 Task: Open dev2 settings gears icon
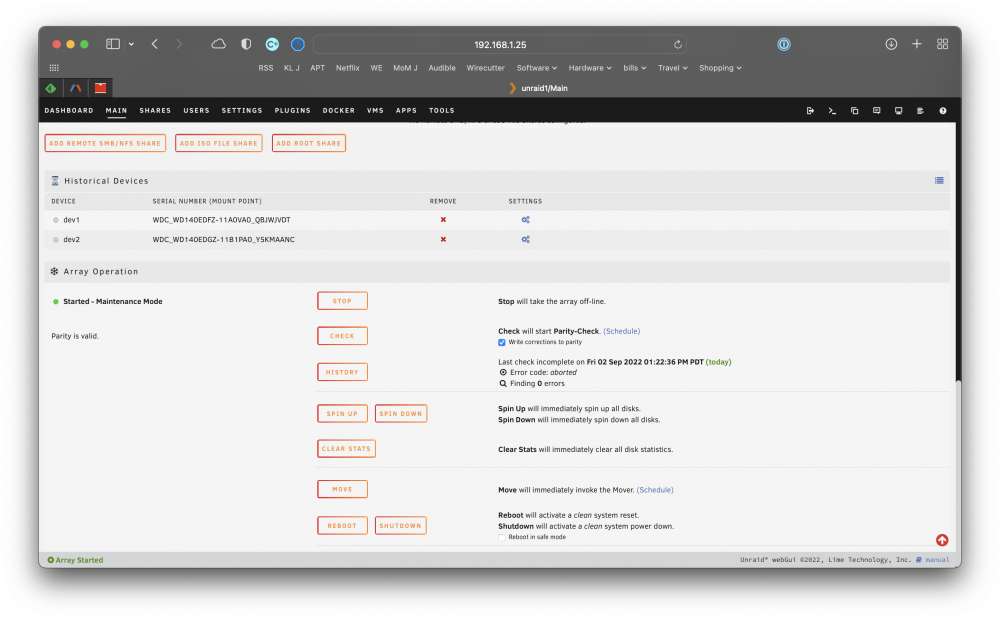point(526,240)
